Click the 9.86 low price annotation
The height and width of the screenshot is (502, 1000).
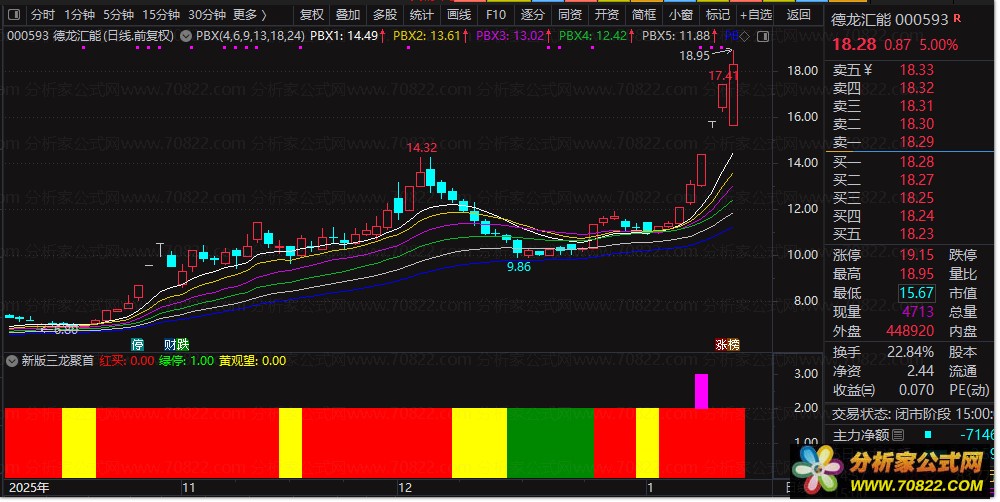[x=518, y=267]
